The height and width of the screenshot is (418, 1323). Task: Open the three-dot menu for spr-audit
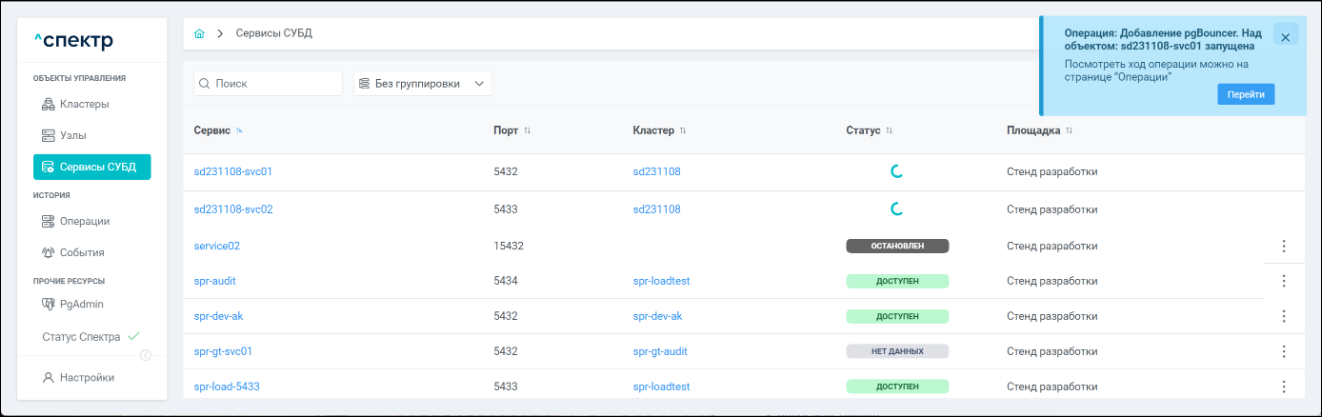click(1284, 281)
